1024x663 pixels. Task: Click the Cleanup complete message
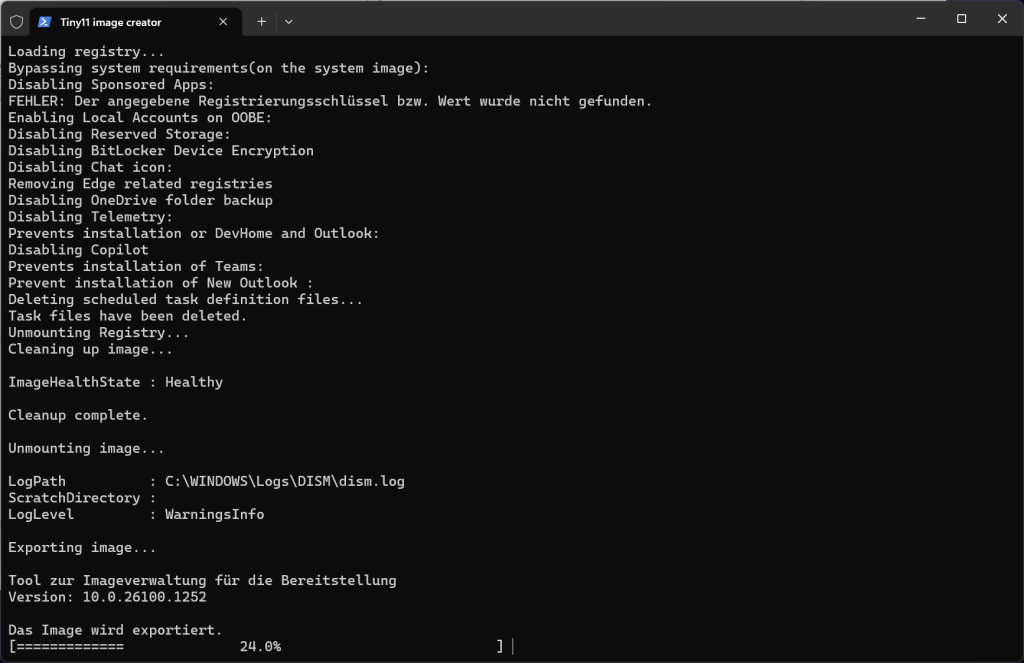pyautogui.click(x=78, y=415)
